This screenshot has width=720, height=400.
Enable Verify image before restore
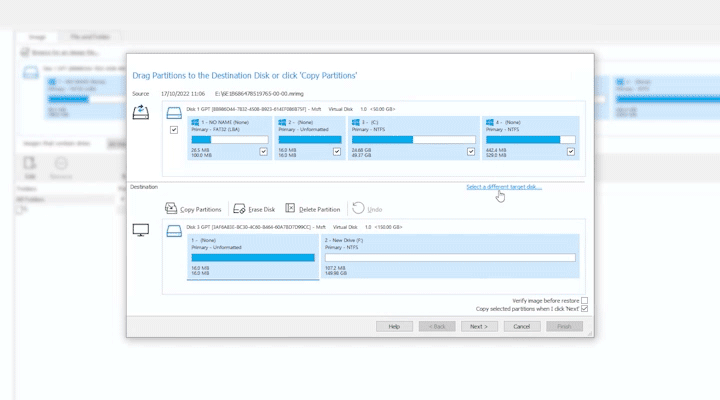[585, 300]
